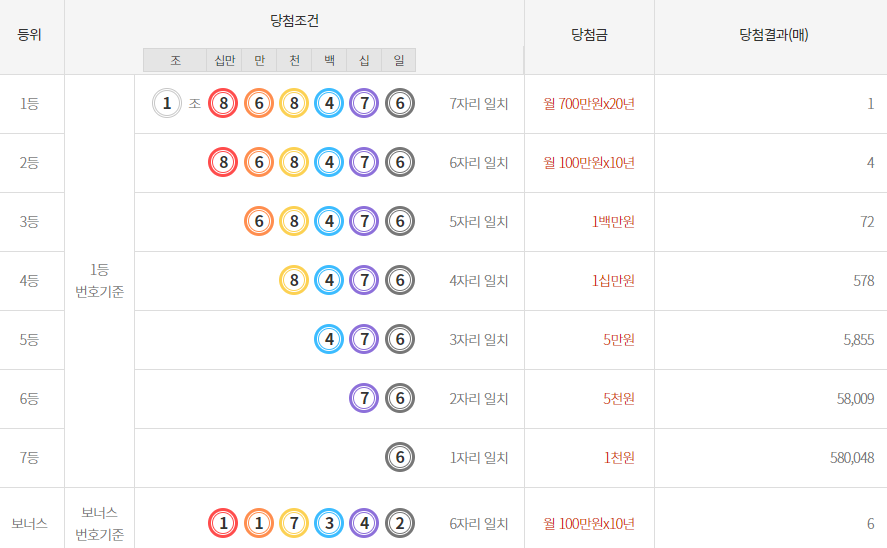Click the 1십만원 prize amount
The image size is (887, 548).
[613, 281]
